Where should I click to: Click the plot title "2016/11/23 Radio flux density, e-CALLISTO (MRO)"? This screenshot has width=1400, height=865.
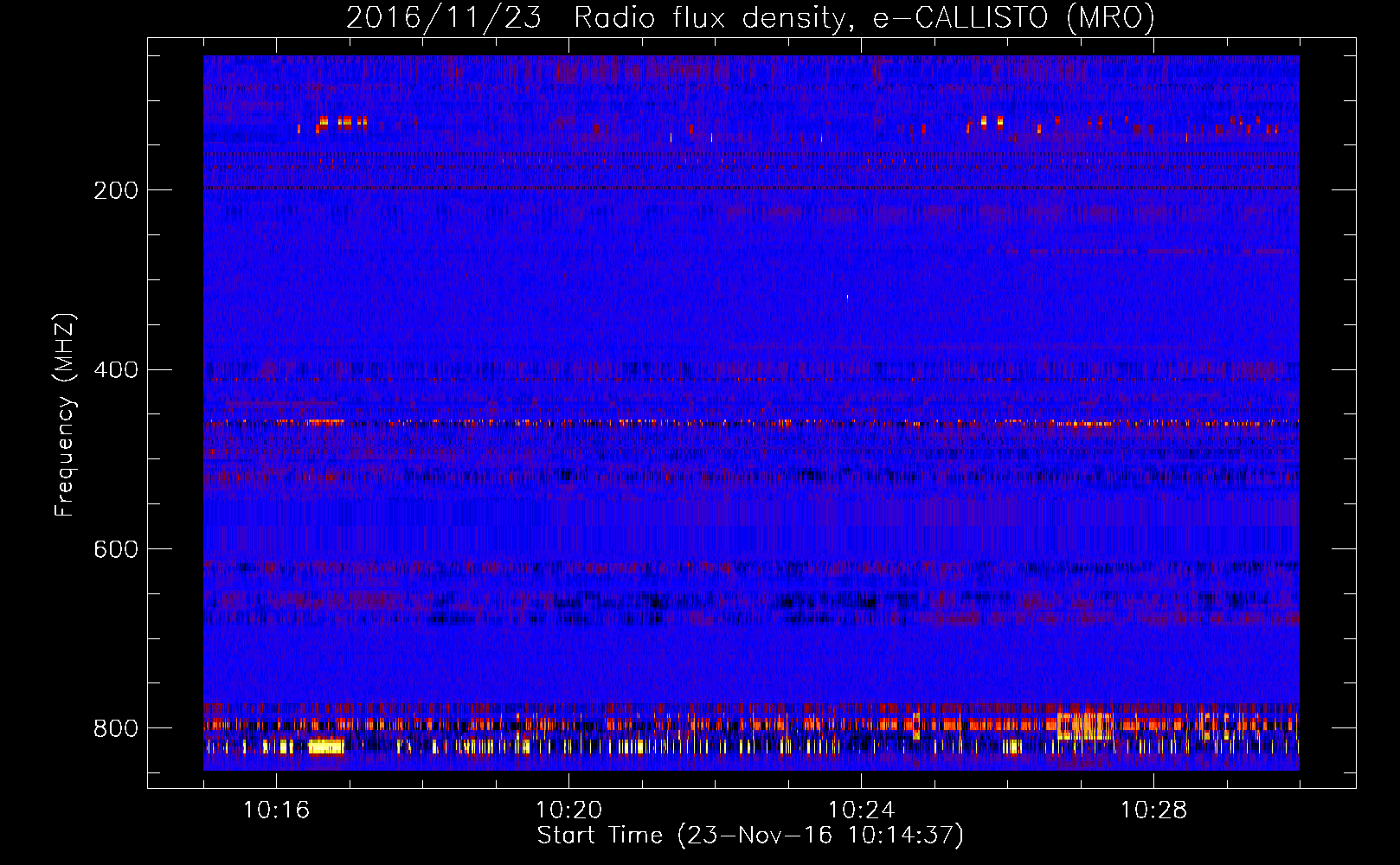[x=750, y=17]
